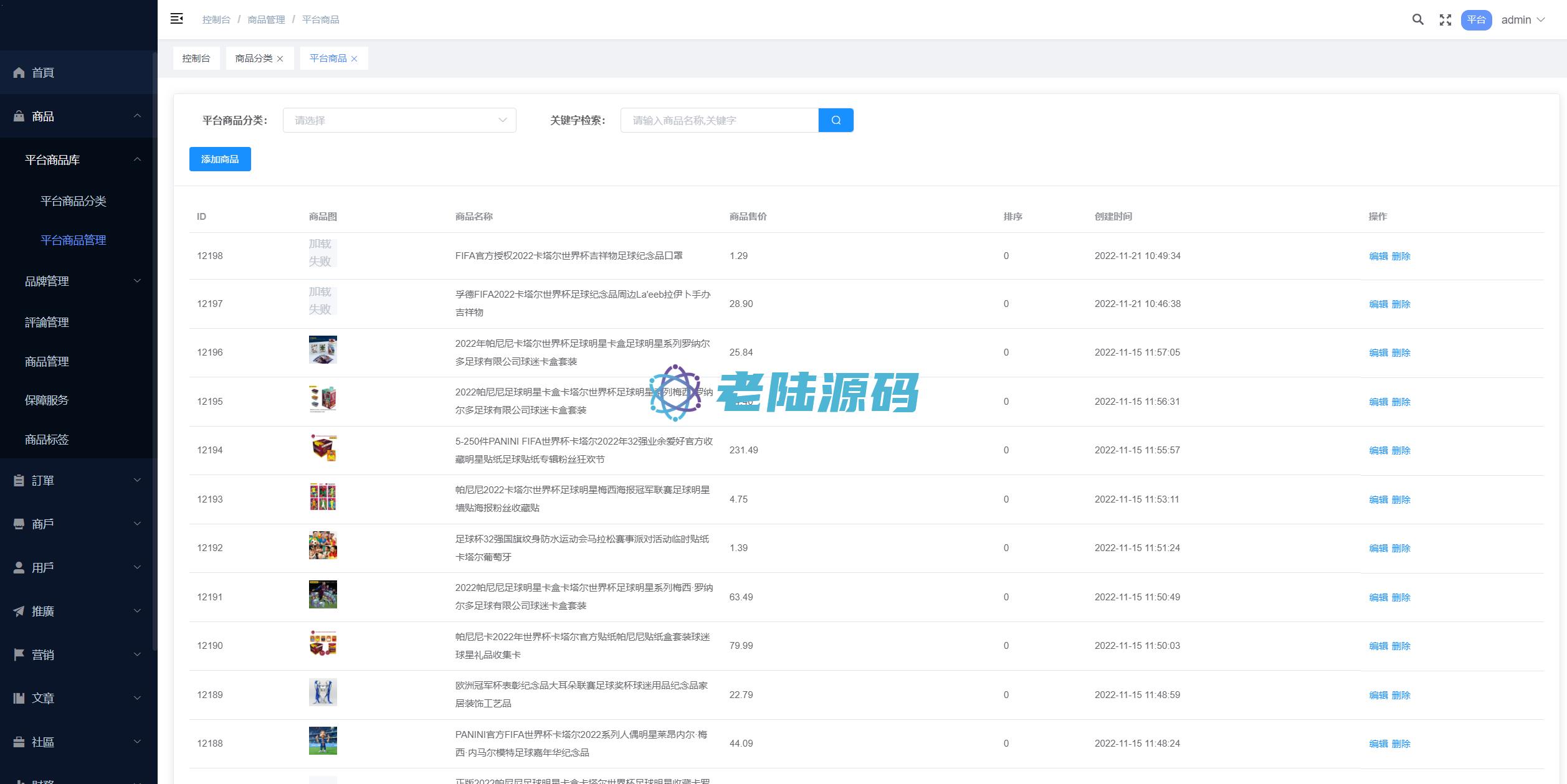Go to 首頁 in the sidebar

[42, 73]
